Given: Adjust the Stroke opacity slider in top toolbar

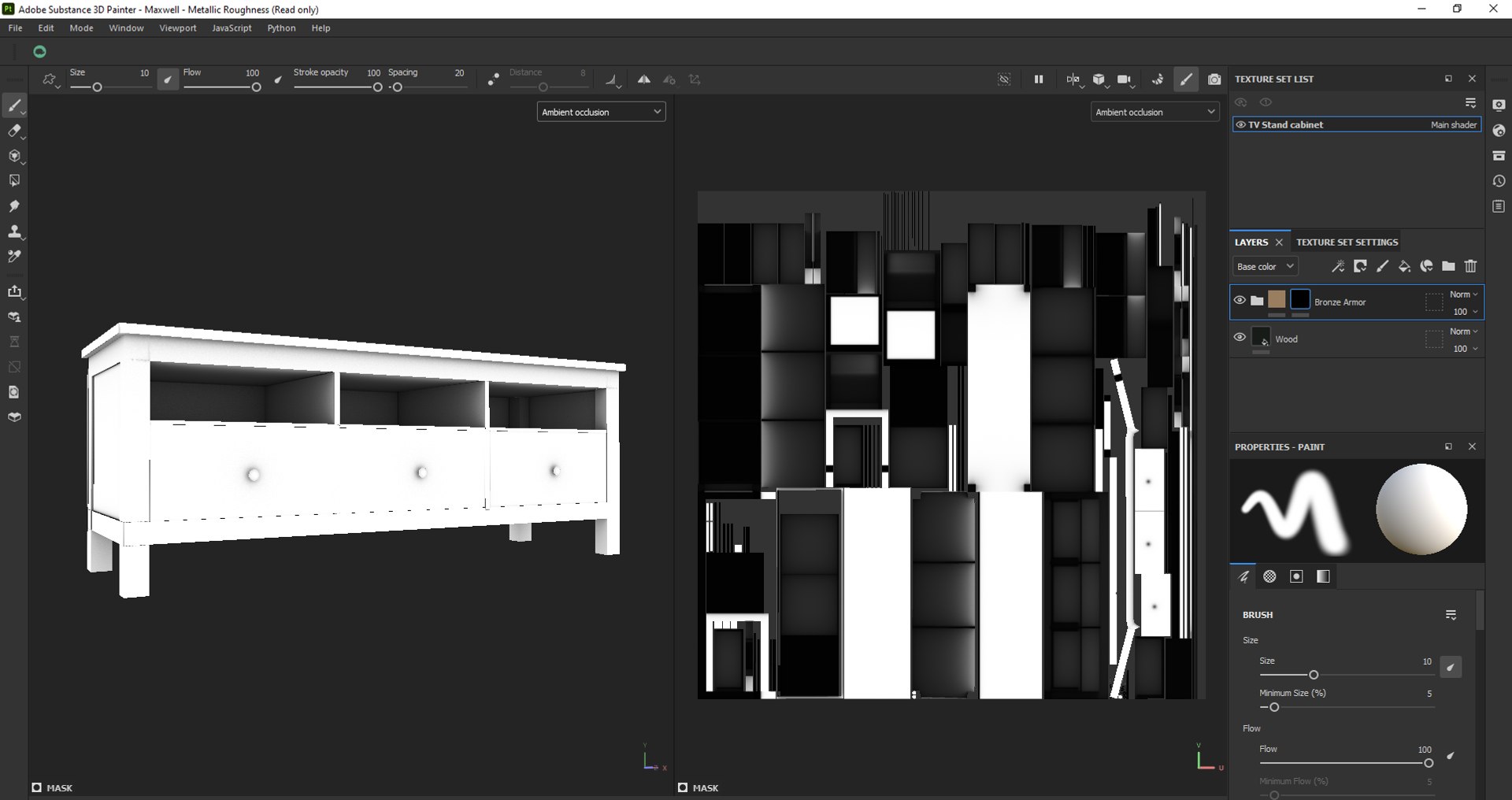Looking at the screenshot, I should click(338, 87).
